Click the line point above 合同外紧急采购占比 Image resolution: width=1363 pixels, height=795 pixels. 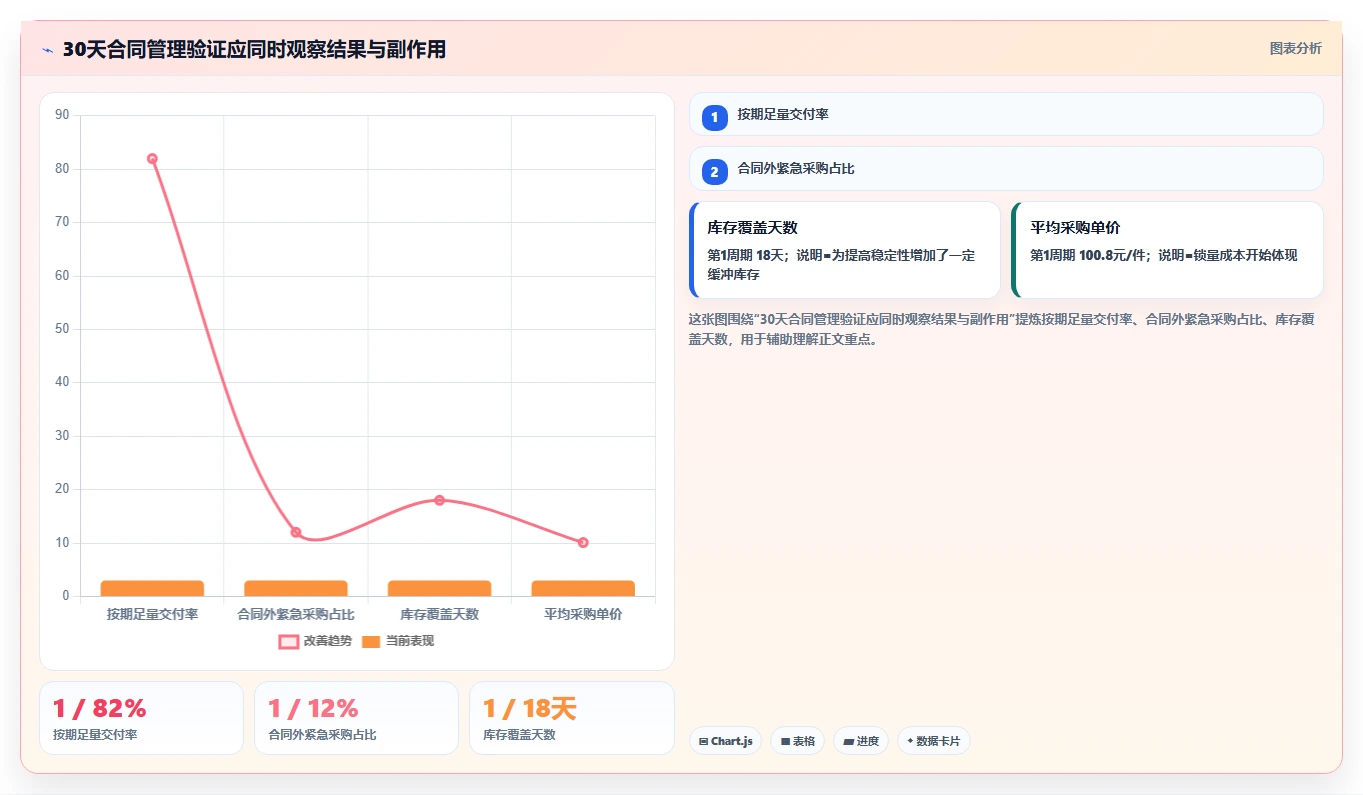[x=296, y=532]
